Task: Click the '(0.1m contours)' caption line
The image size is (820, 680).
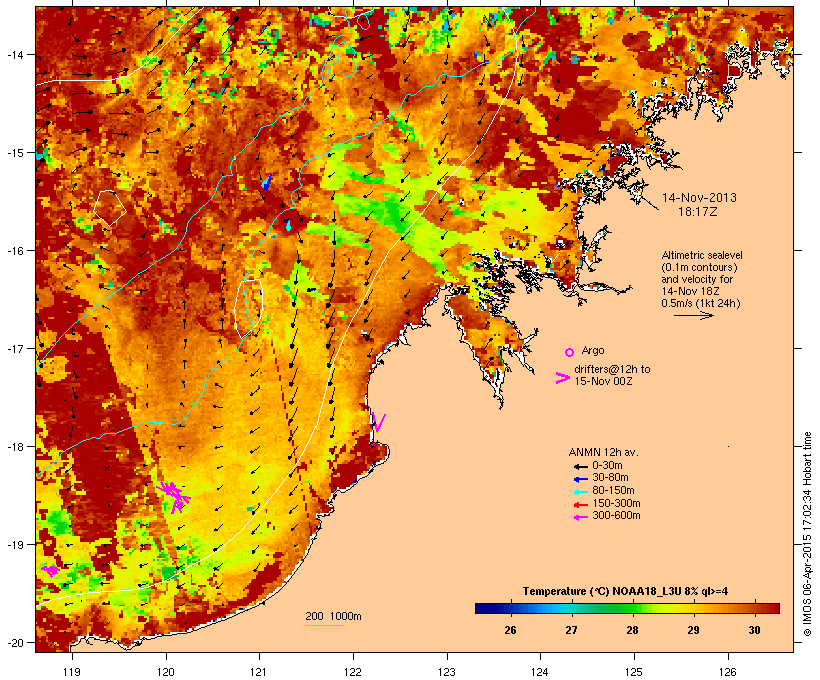Action: point(699,267)
